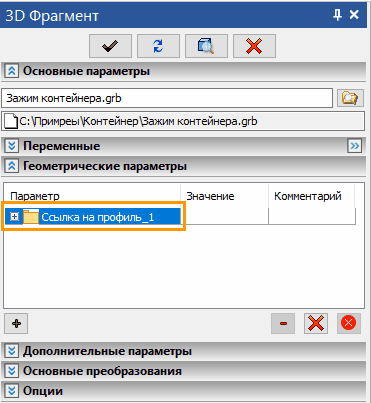This screenshot has width=371, height=403.
Task: Confirm with the checkmark OK icon
Action: point(110,46)
